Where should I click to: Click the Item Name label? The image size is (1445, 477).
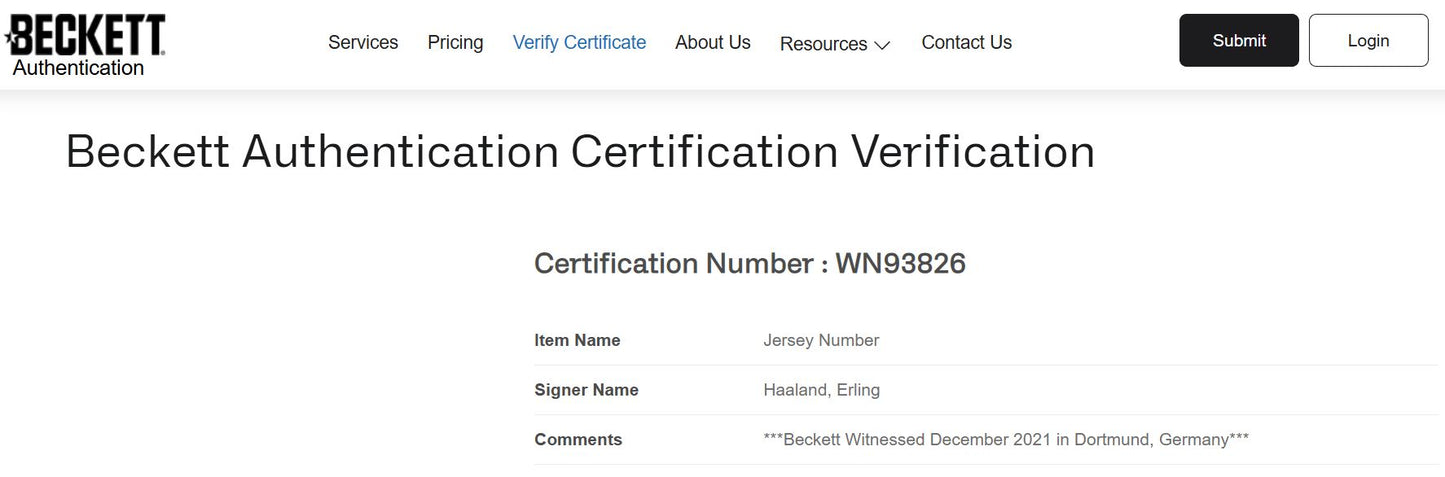577,340
